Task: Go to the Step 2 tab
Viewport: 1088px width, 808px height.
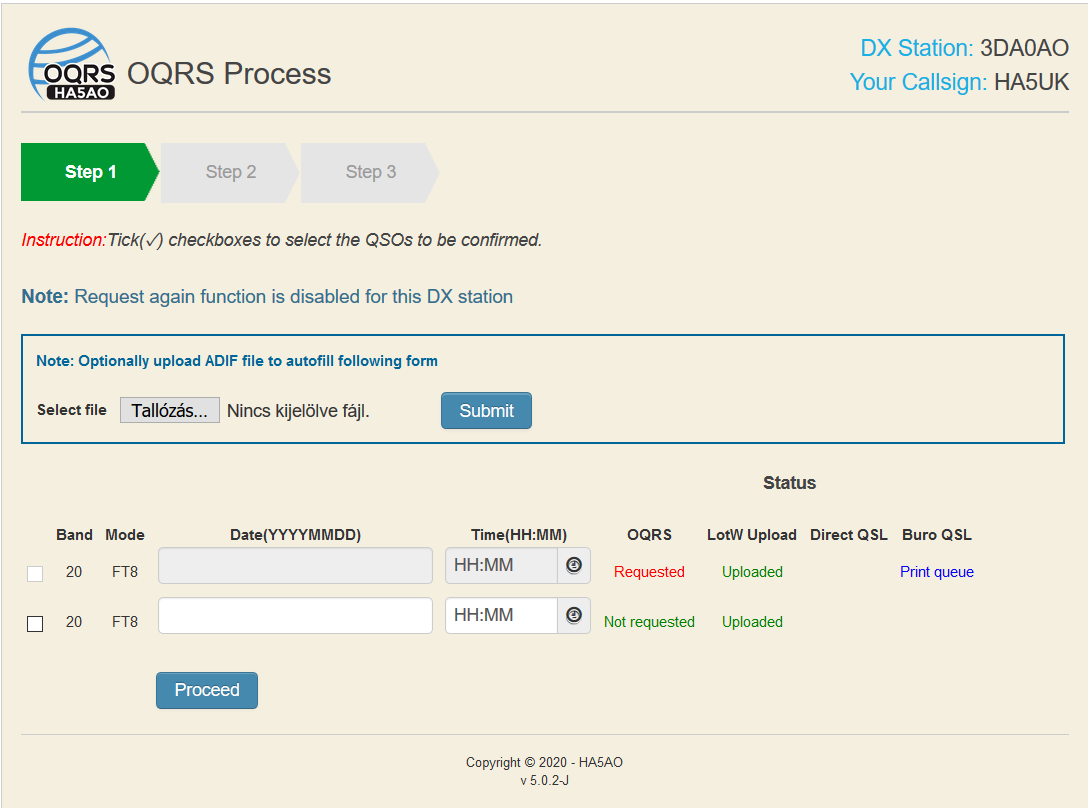Action: [230, 172]
